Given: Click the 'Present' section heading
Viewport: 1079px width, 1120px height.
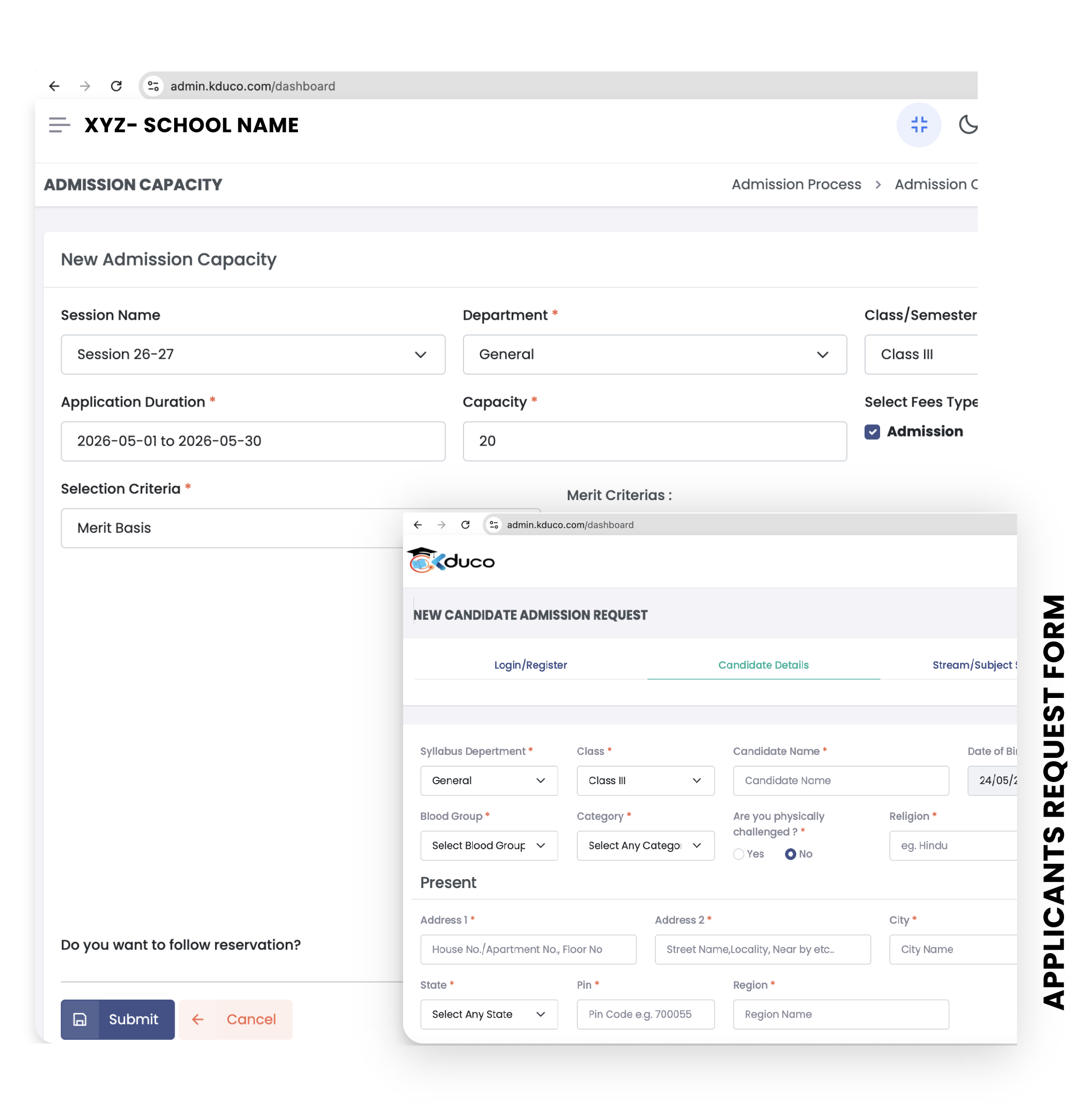Looking at the screenshot, I should click(448, 882).
